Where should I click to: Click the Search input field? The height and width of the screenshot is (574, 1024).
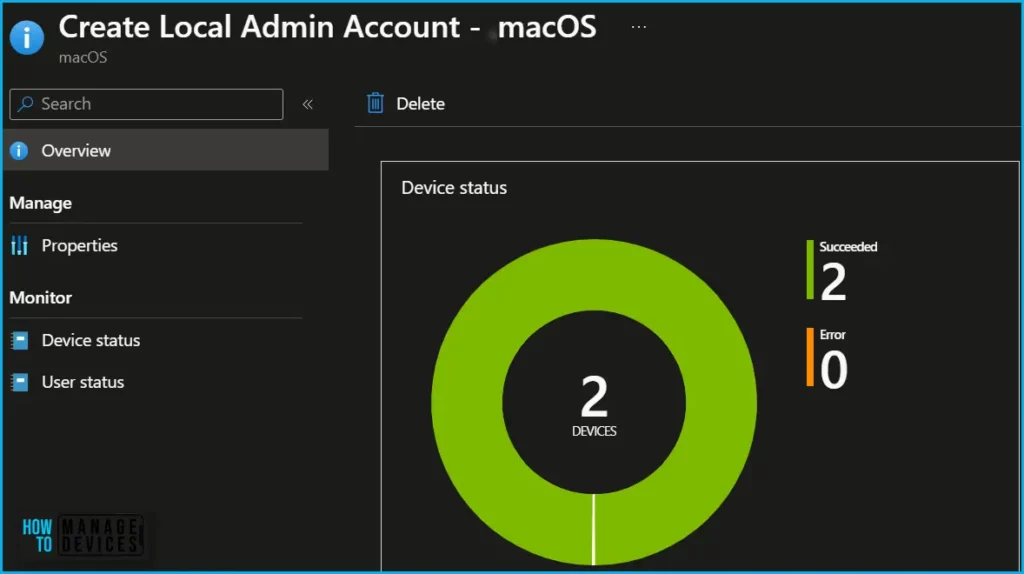click(x=146, y=104)
